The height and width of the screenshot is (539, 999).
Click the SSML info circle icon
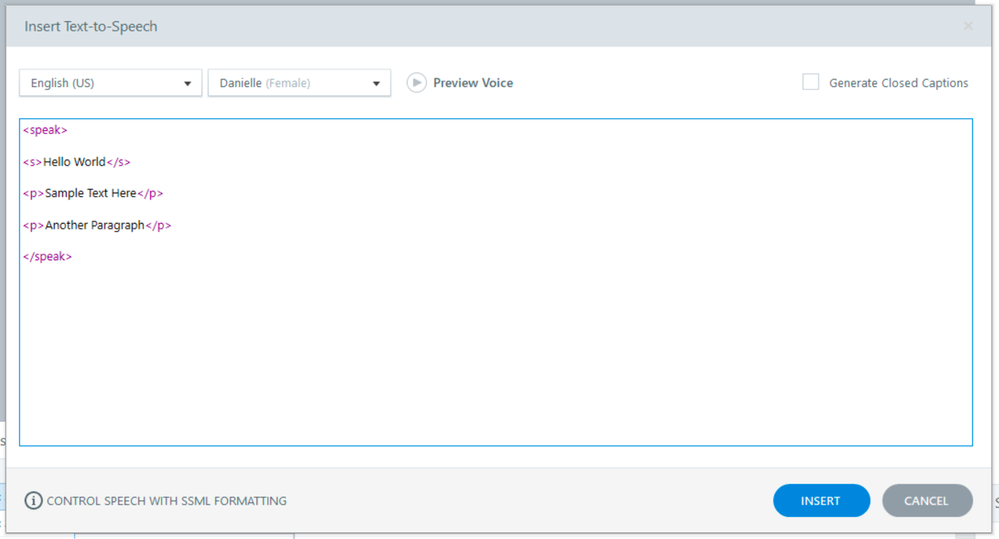(x=33, y=500)
